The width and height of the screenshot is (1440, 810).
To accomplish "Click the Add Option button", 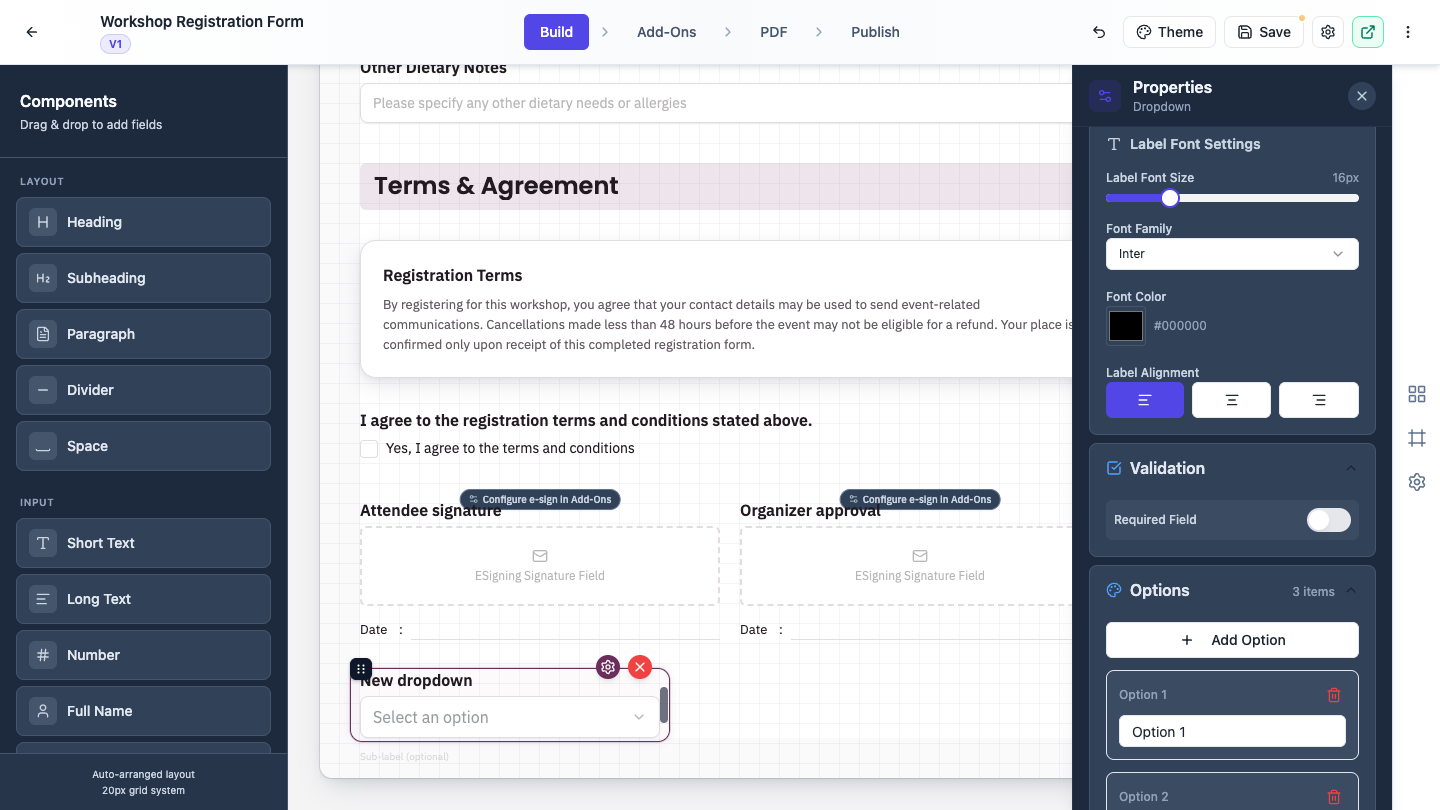I will [x=1232, y=640].
